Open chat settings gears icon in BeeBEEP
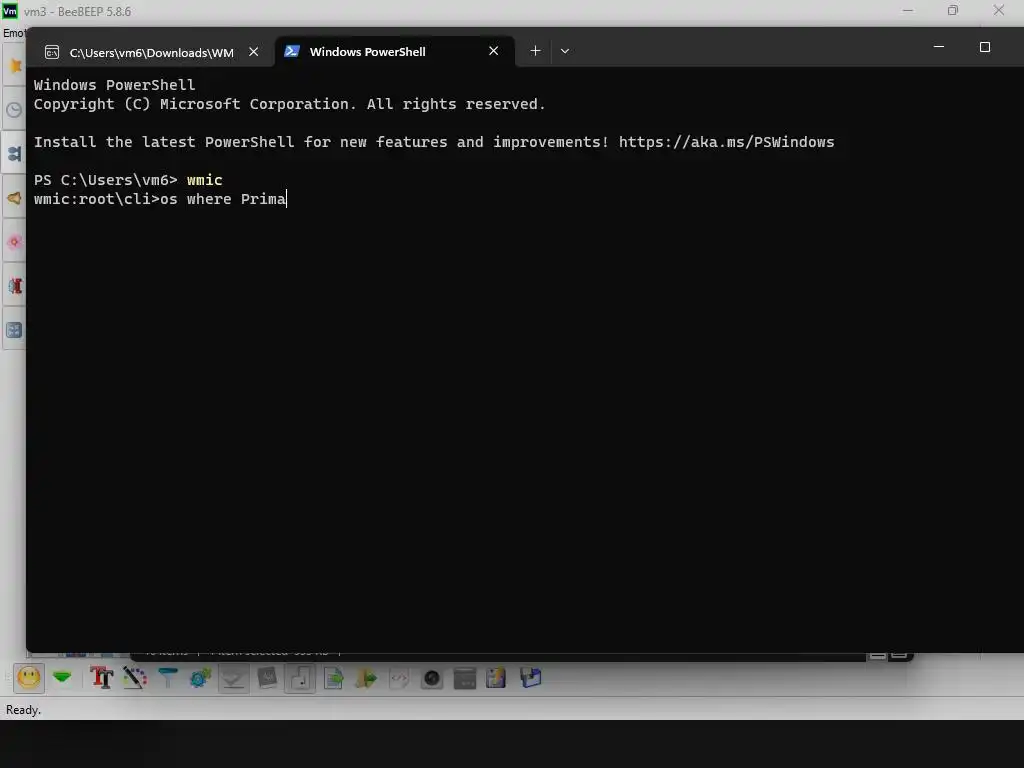The width and height of the screenshot is (1024, 768). tap(200, 678)
